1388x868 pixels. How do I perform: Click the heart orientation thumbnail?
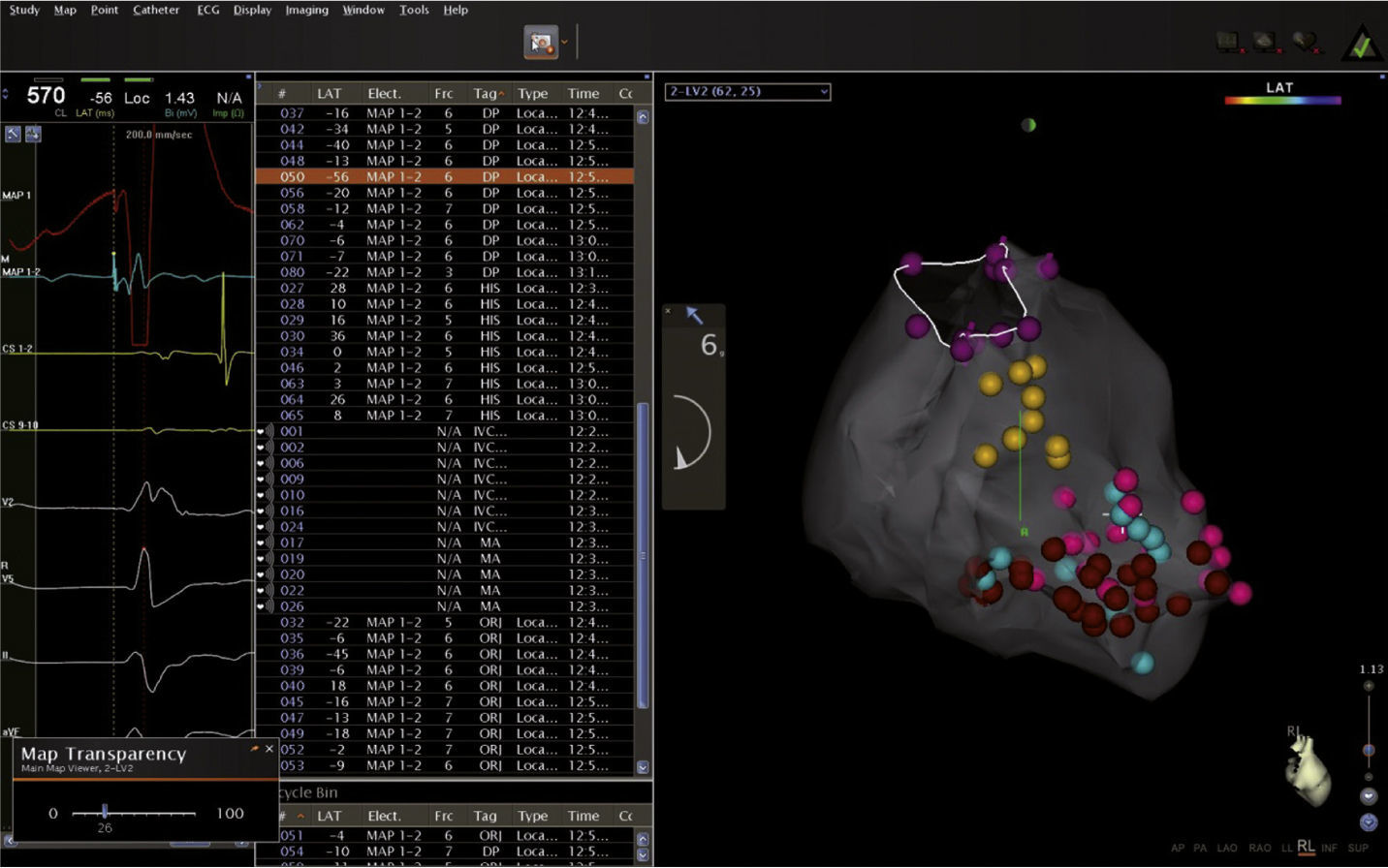1308,770
